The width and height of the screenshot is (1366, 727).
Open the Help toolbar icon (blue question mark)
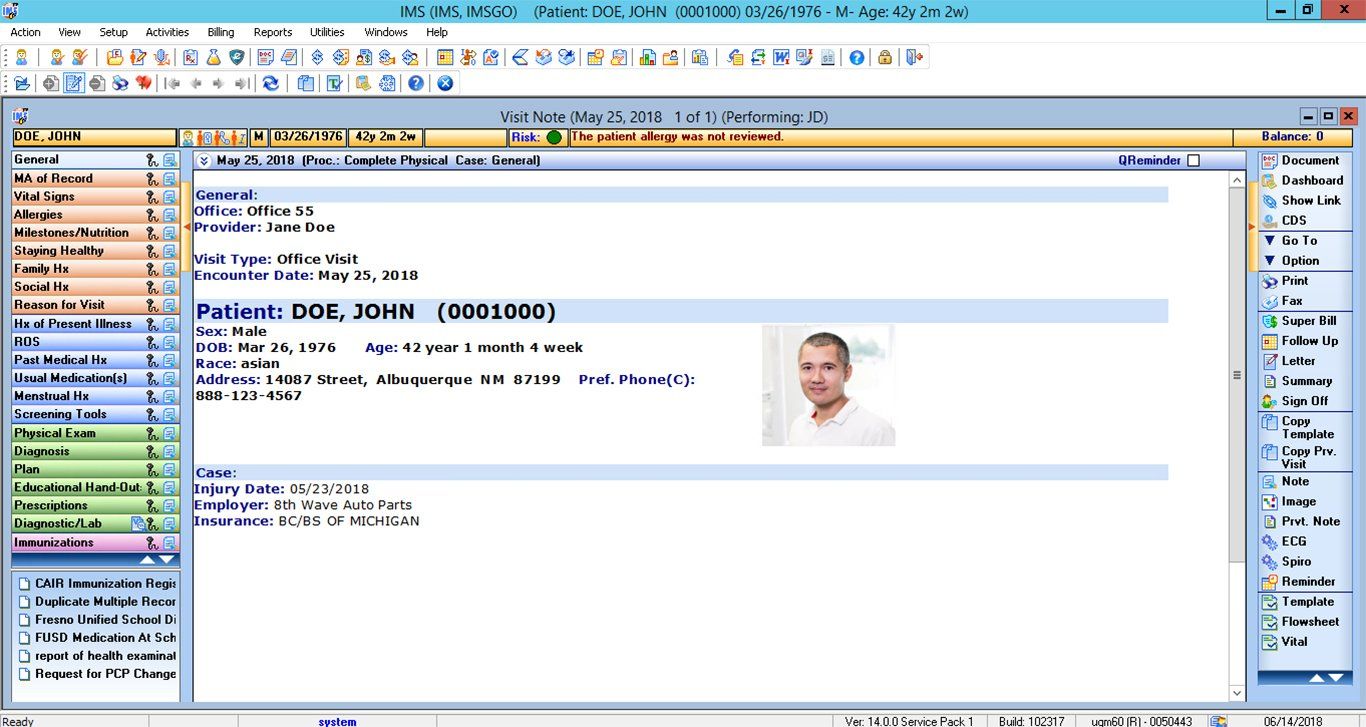point(856,57)
